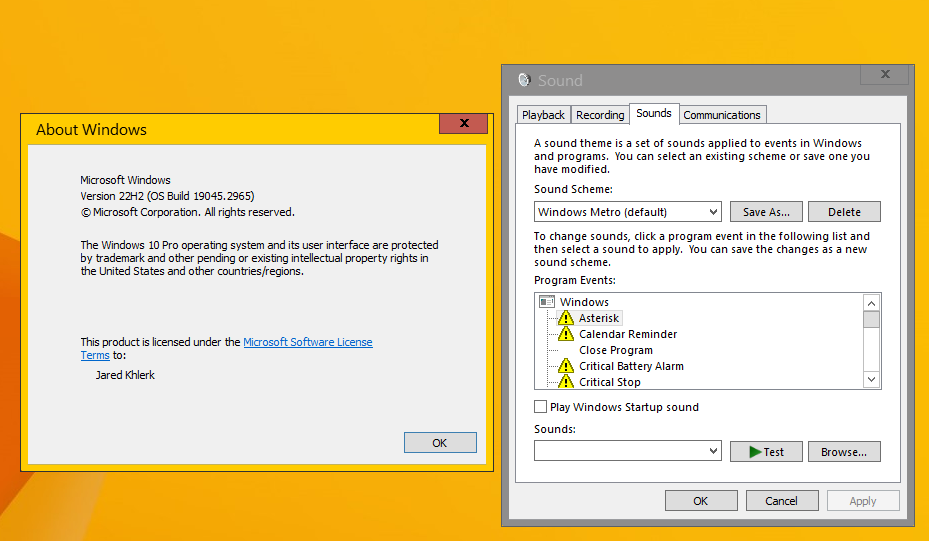The height and width of the screenshot is (541, 929).
Task: Open the Microsoft Software License link
Action: [x=308, y=342]
